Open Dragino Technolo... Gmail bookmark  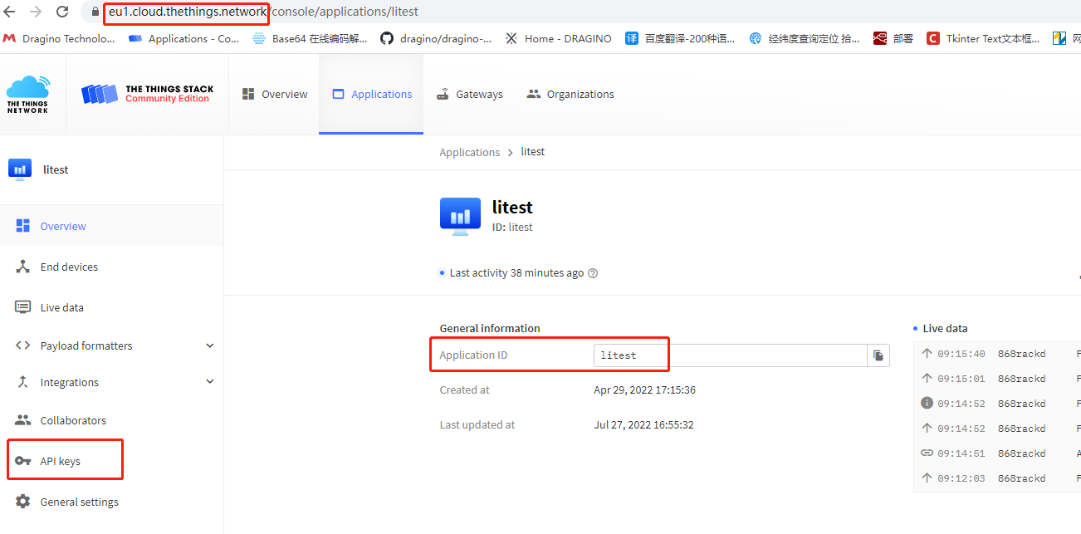[59, 39]
